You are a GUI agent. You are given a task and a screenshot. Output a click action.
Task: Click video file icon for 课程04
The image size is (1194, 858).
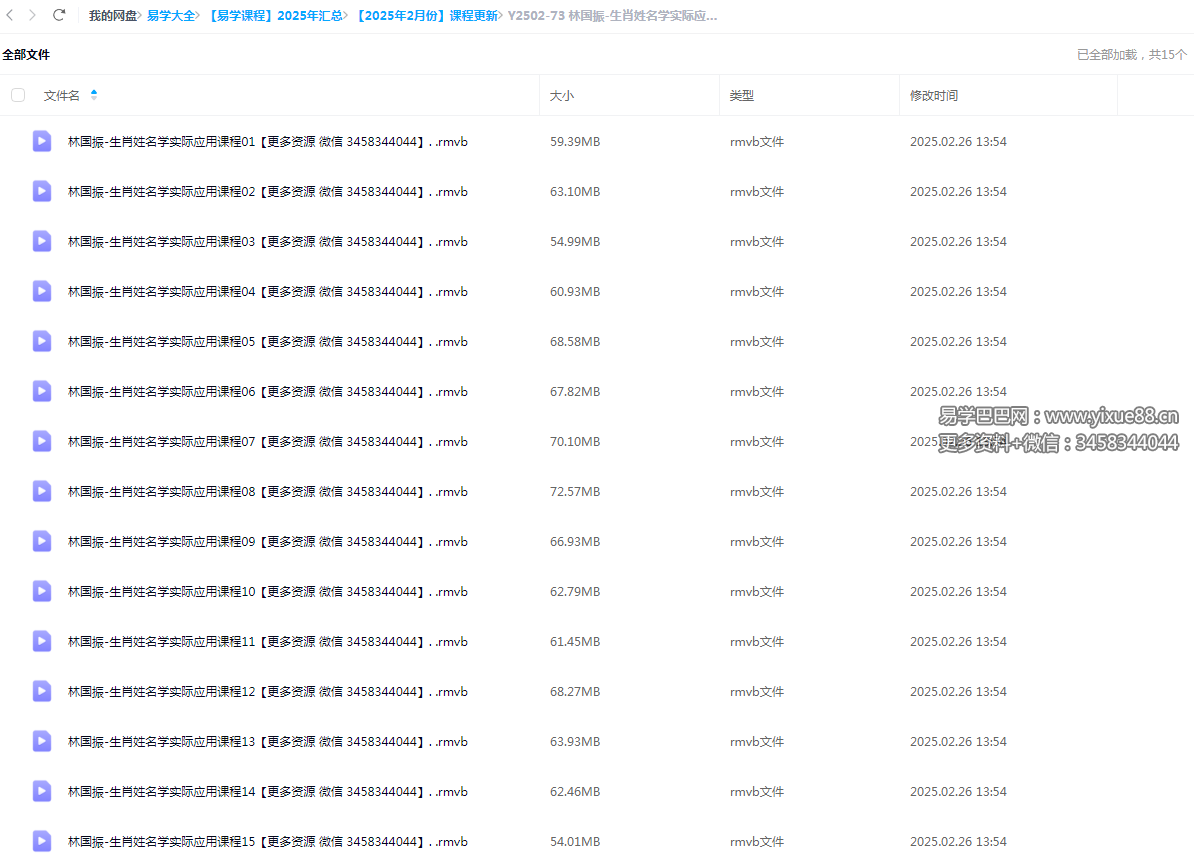click(42, 291)
